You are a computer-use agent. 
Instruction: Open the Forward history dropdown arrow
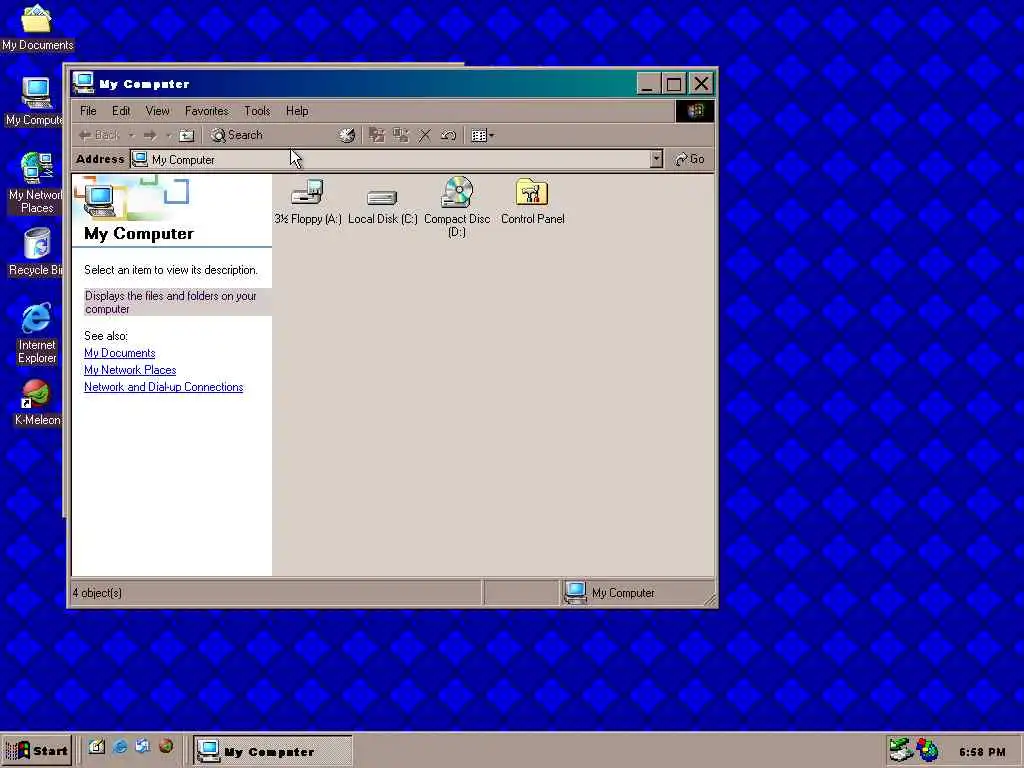(x=168, y=135)
